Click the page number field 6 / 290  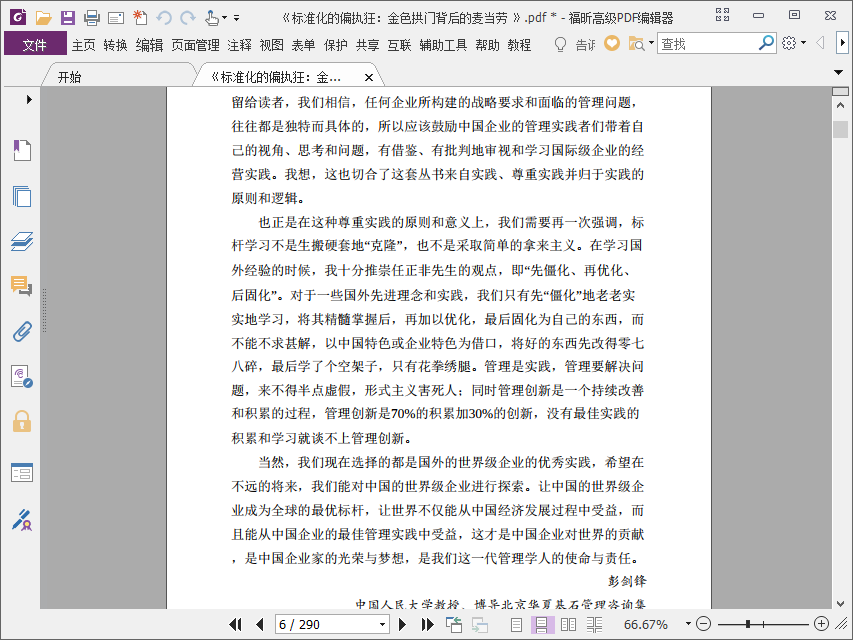click(x=325, y=624)
